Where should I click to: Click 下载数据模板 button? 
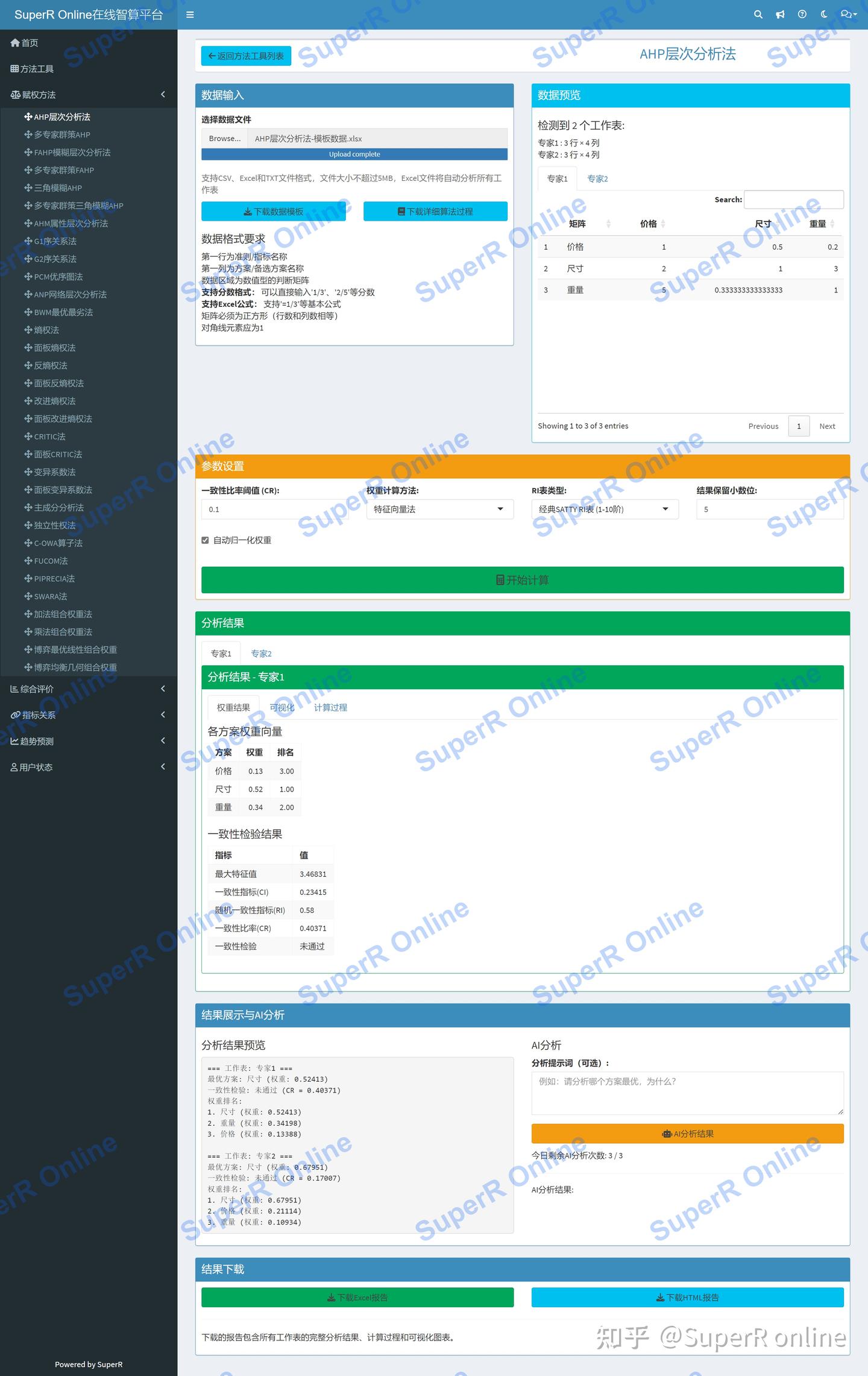274,212
